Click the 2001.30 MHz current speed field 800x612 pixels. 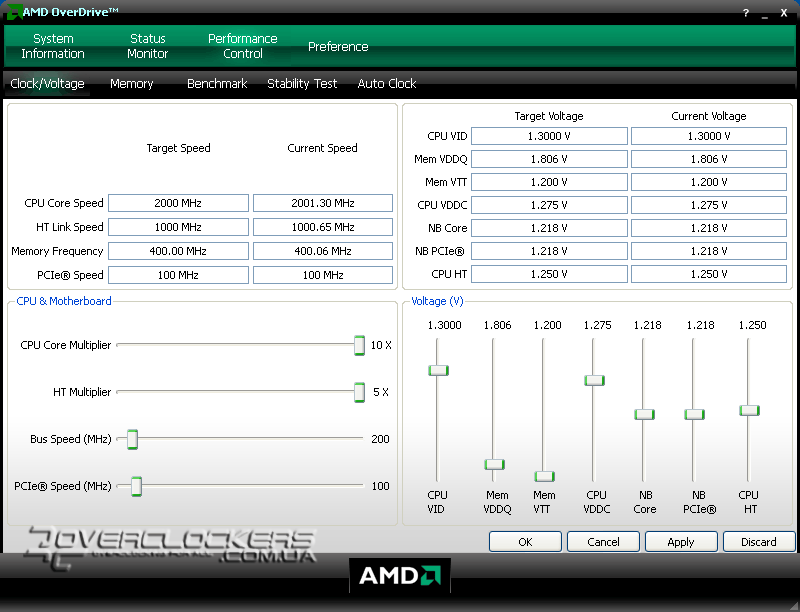point(323,203)
